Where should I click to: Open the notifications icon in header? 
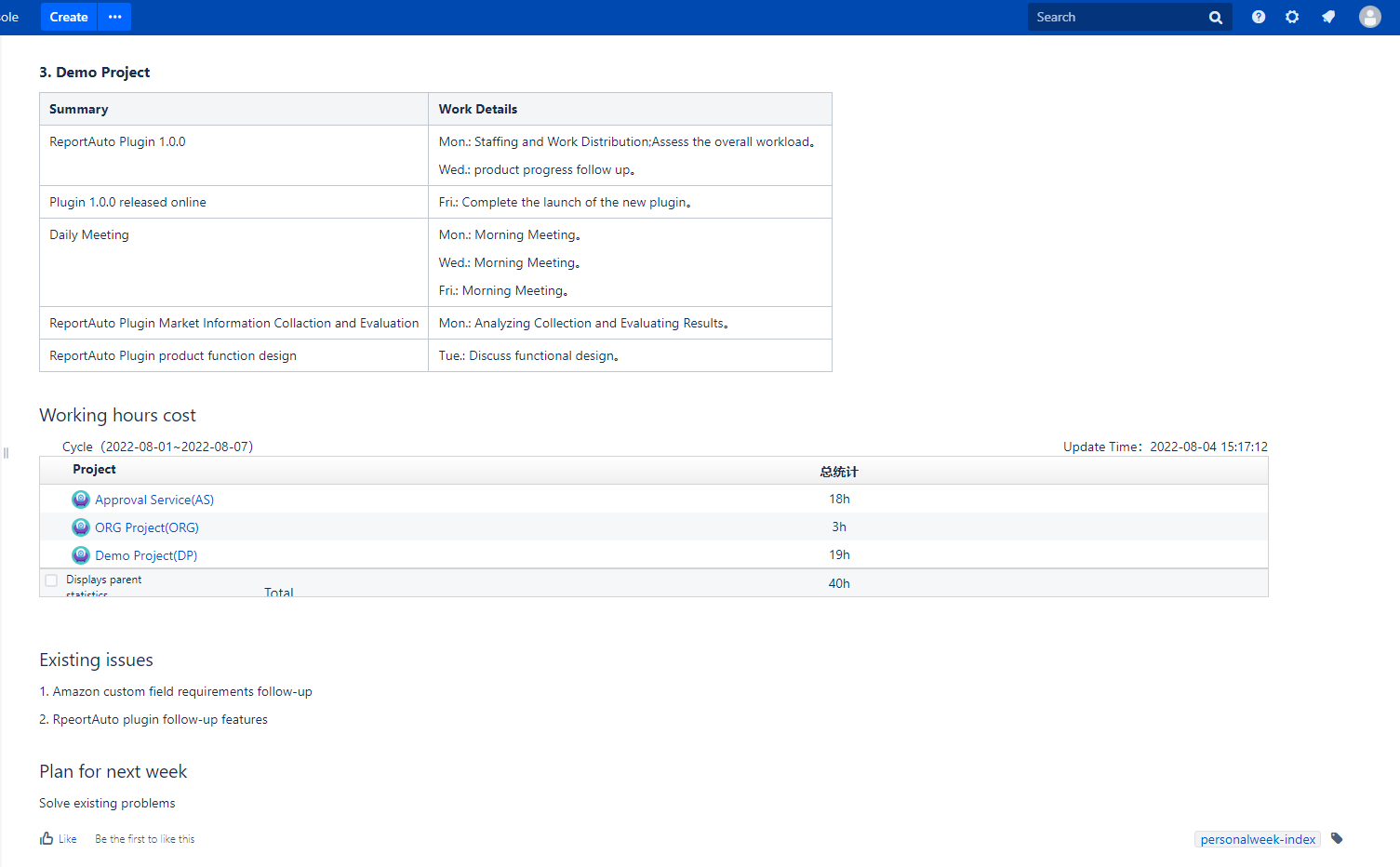(x=1328, y=17)
